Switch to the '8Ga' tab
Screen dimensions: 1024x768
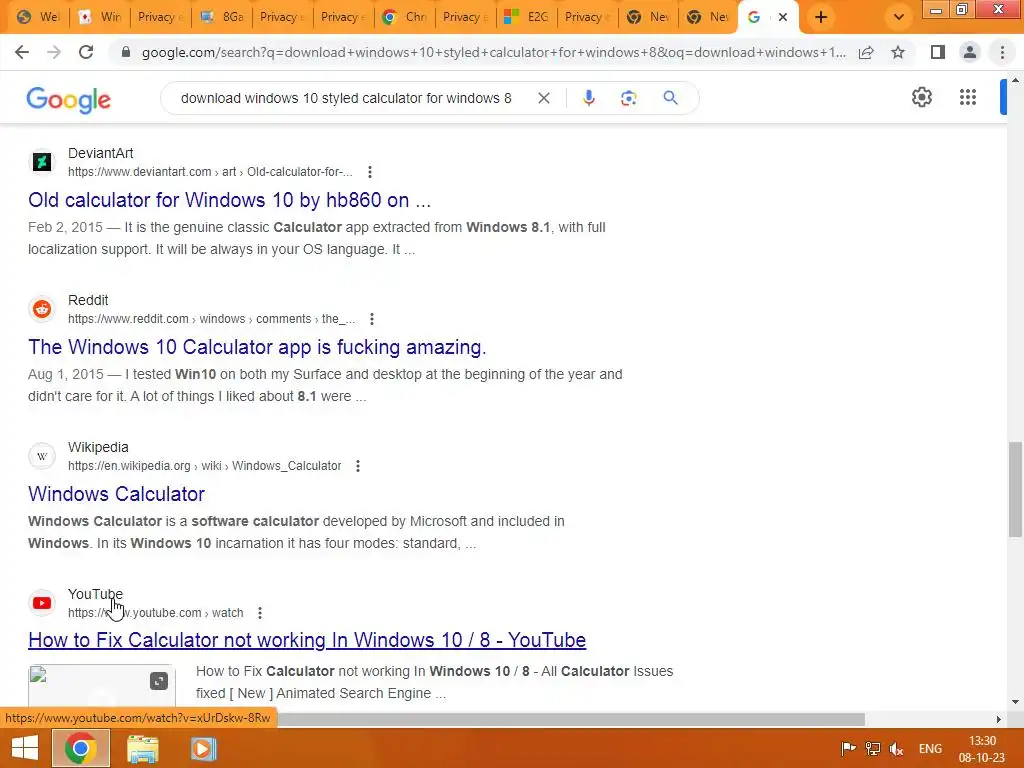[x=222, y=17]
